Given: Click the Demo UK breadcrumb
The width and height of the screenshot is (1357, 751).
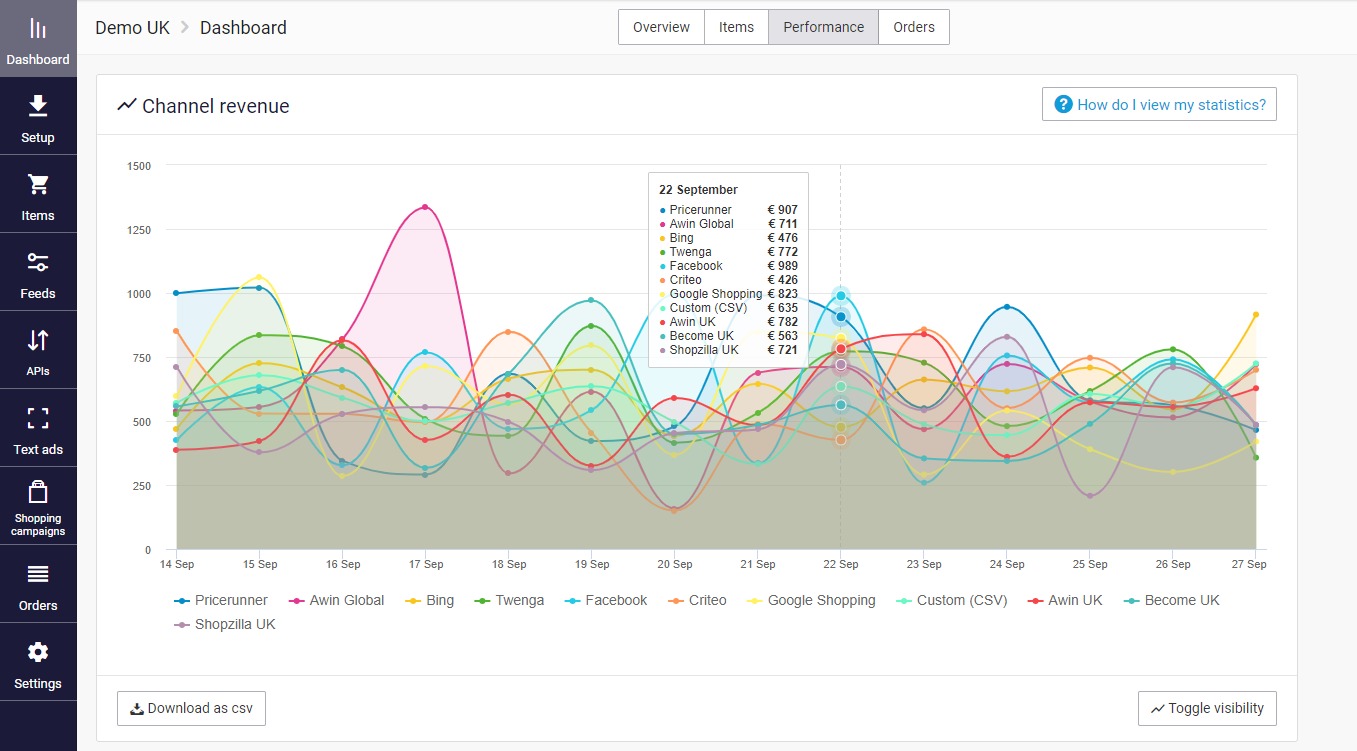Looking at the screenshot, I should [132, 28].
